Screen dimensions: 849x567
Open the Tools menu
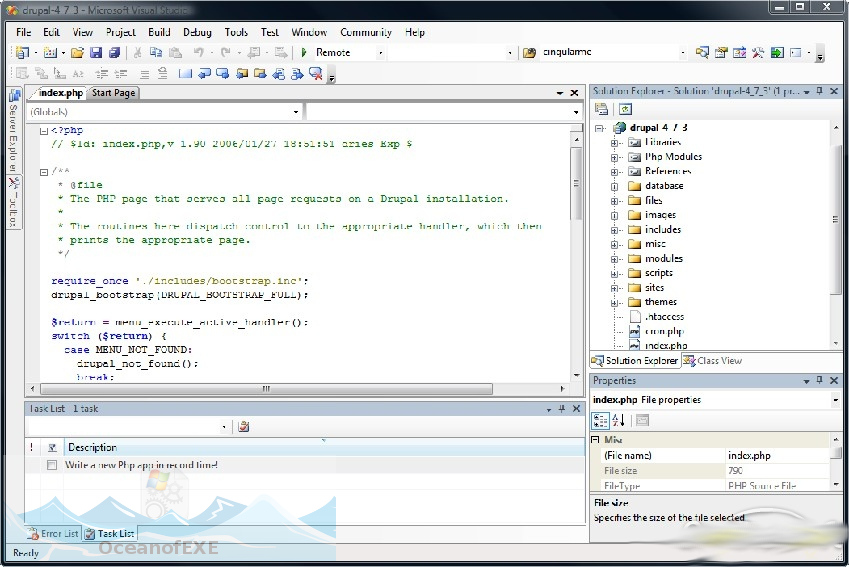click(236, 32)
